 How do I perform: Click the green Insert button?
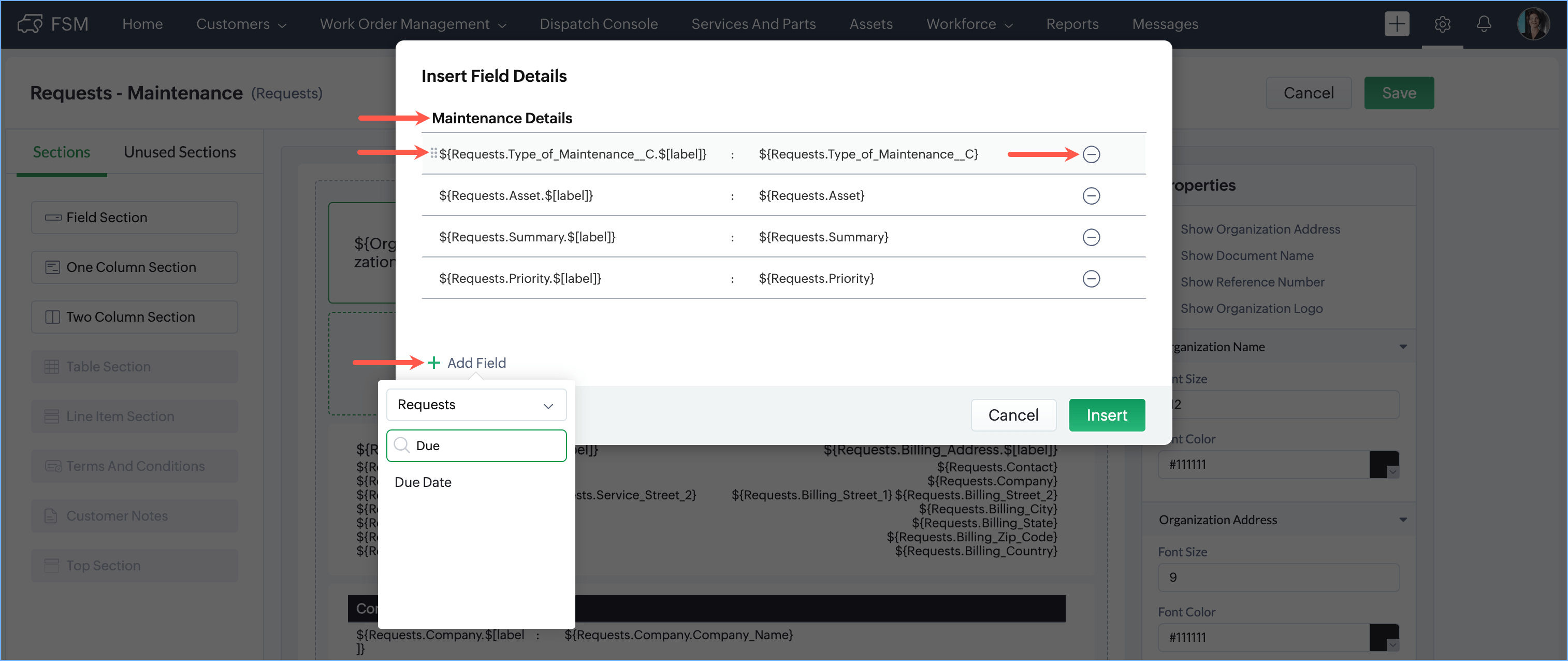[x=1106, y=415]
